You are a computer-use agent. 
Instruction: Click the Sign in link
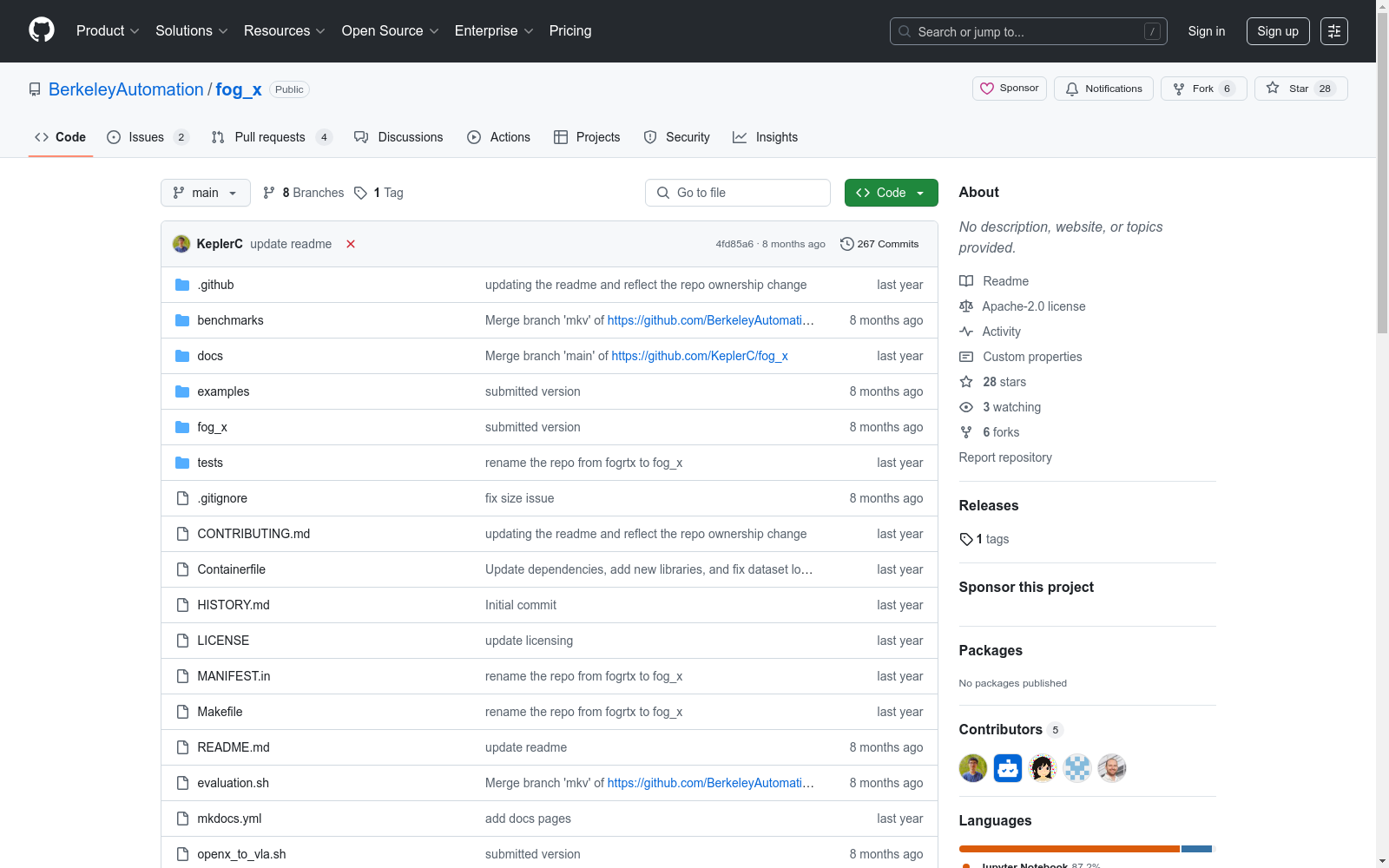(x=1207, y=31)
